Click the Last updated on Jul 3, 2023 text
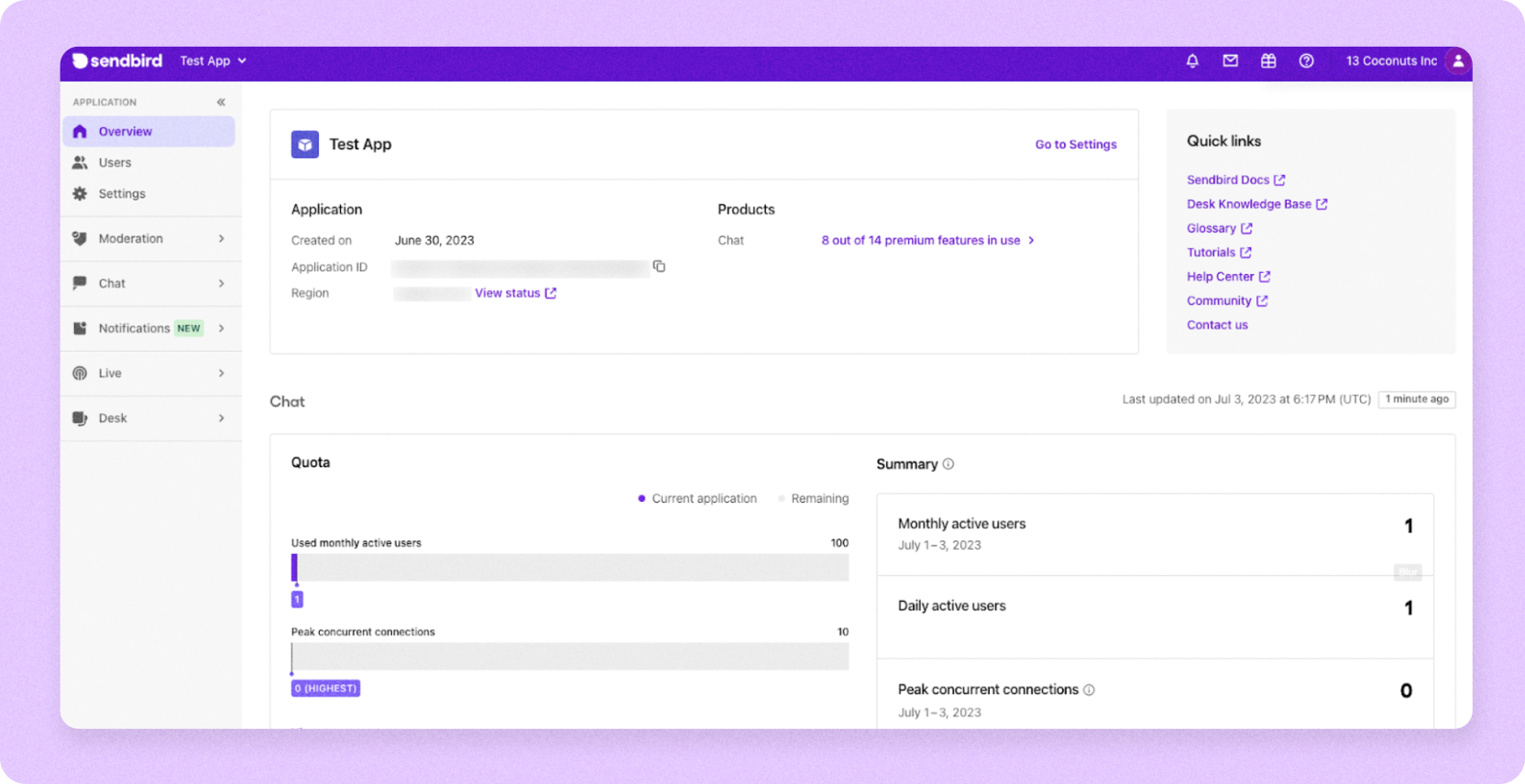 pyautogui.click(x=1246, y=399)
